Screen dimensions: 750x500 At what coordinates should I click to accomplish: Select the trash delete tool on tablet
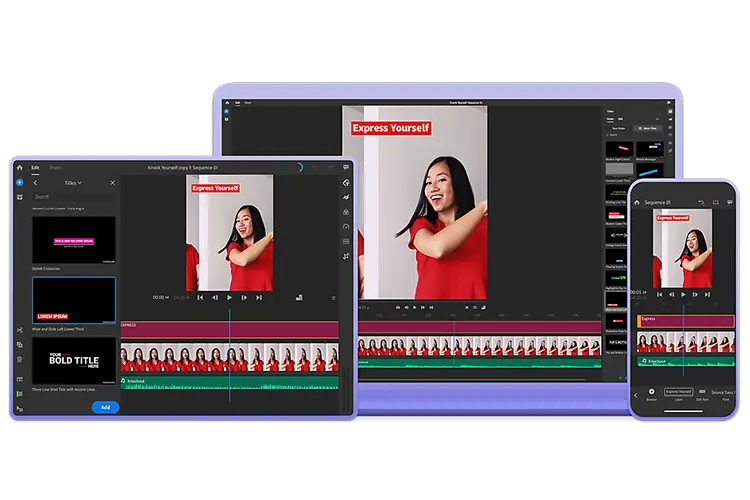point(20,359)
